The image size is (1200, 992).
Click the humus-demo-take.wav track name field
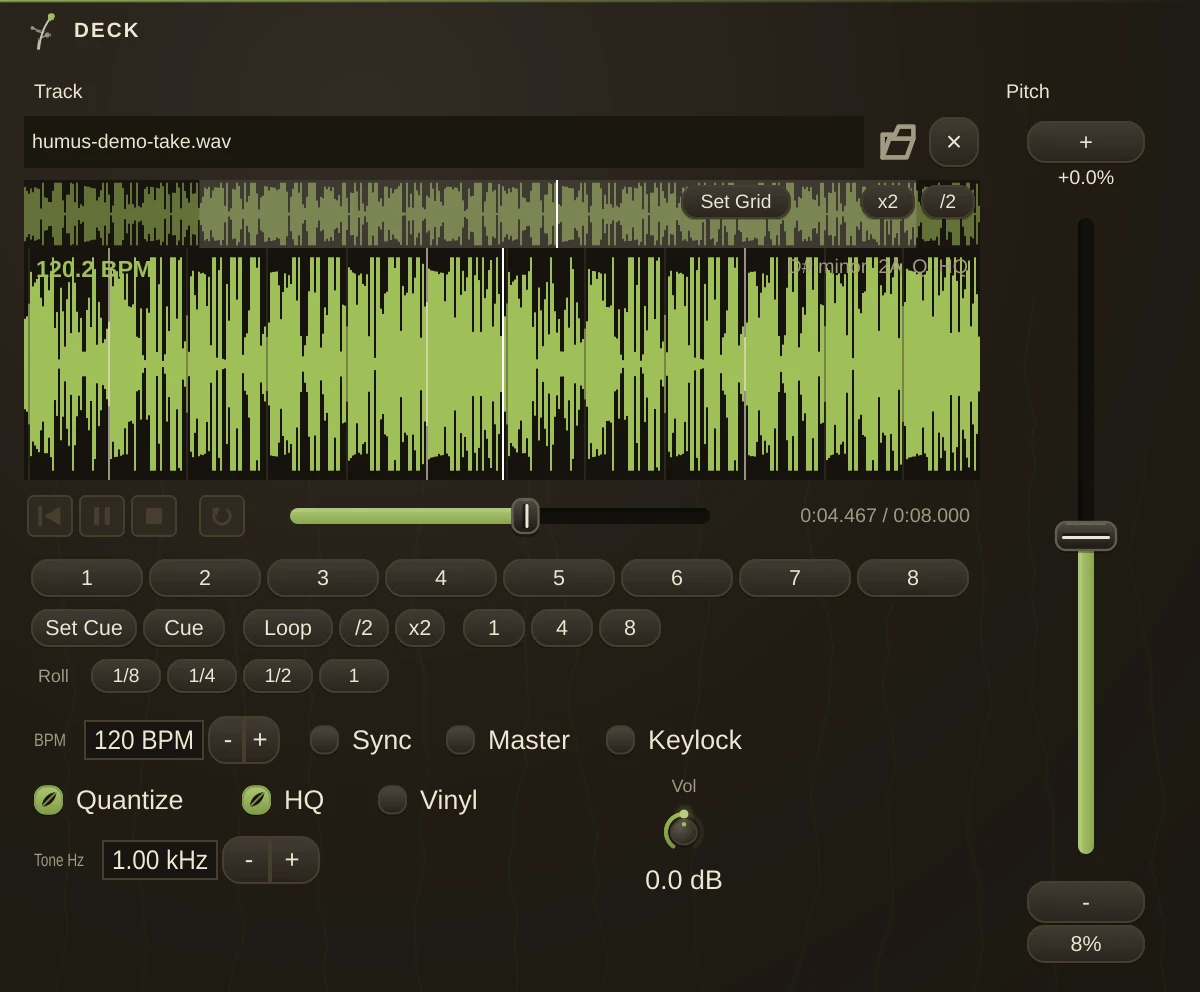(x=444, y=142)
